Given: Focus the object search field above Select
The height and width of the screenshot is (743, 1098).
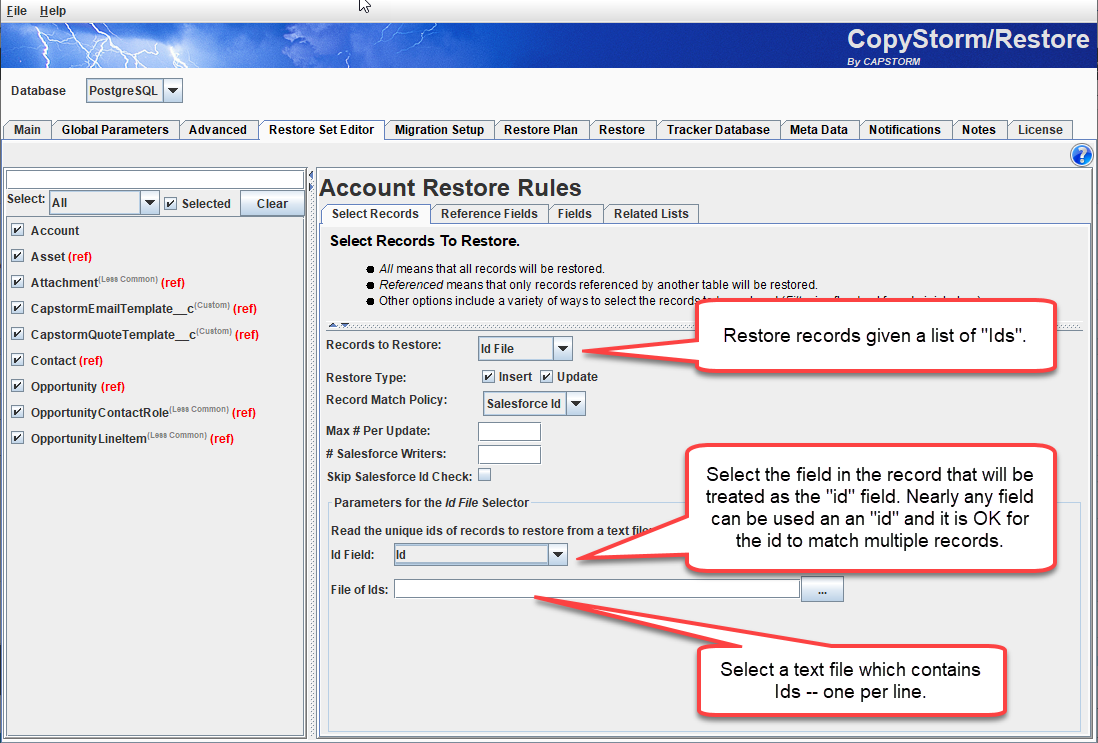Looking at the screenshot, I should (155, 179).
